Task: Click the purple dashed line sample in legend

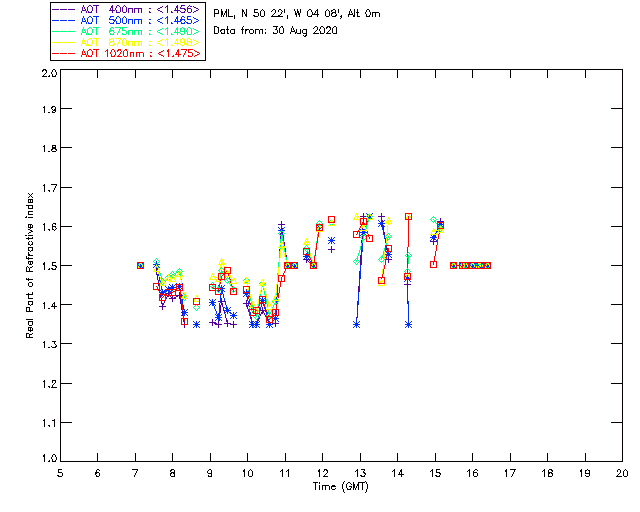Action: (x=64, y=9)
